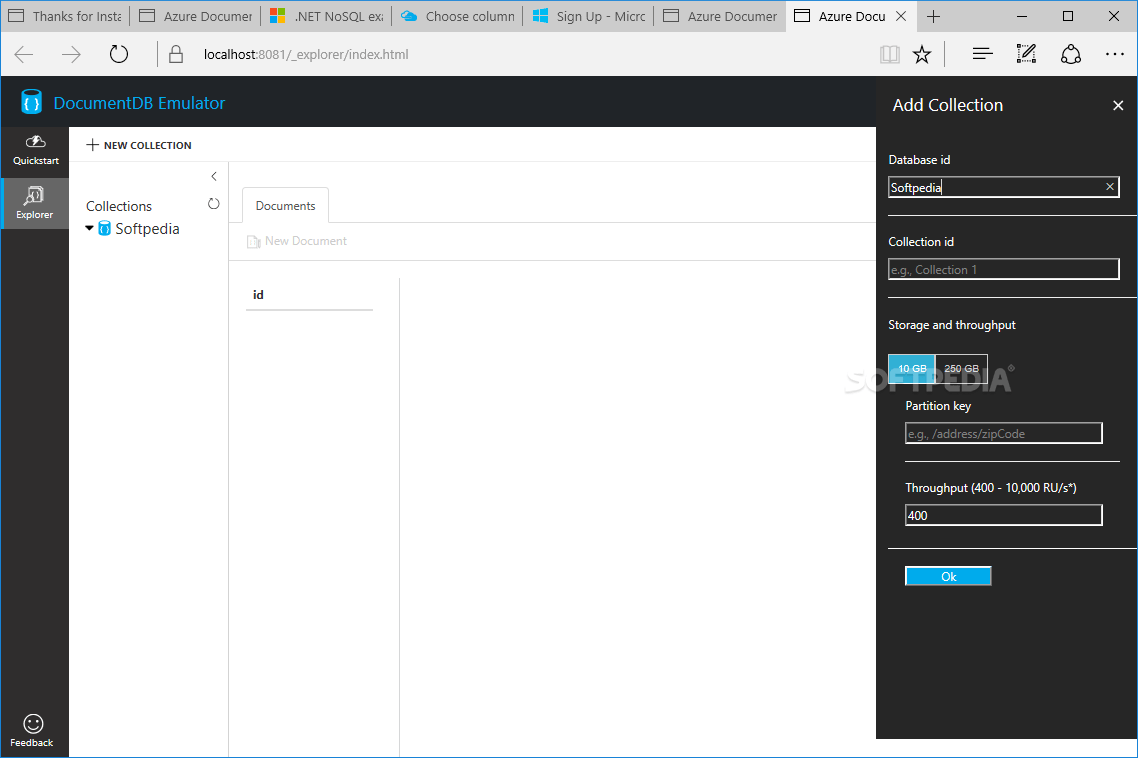The width and height of the screenshot is (1138, 758).
Task: Close the active Azure Docu tab
Action: (x=901, y=16)
